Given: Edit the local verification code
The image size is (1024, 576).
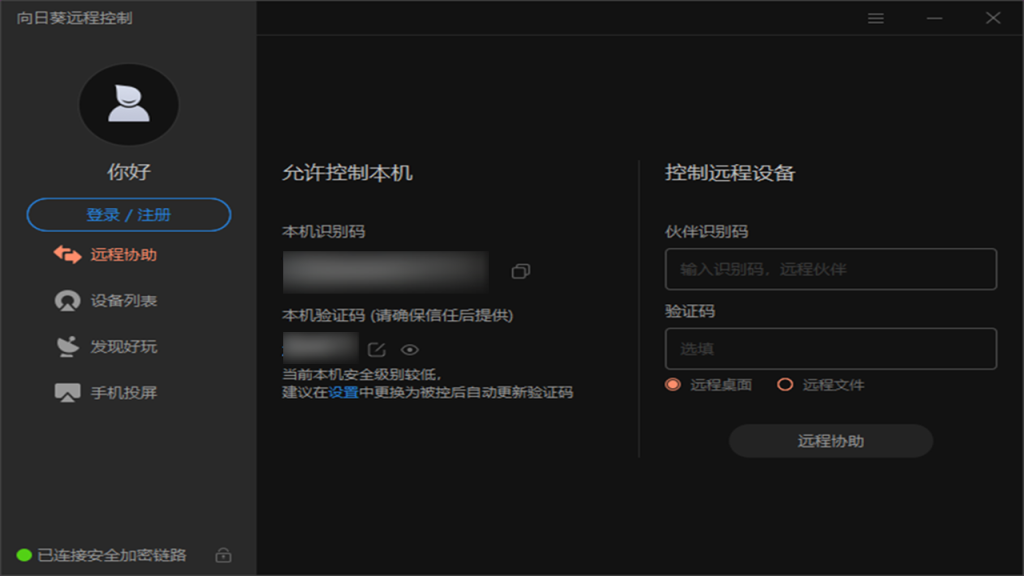Looking at the screenshot, I should 377,349.
